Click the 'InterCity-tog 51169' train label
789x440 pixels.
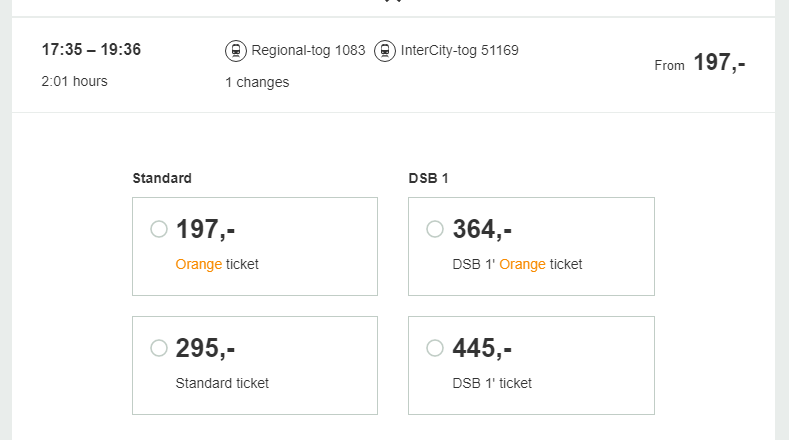pyautogui.click(x=459, y=50)
